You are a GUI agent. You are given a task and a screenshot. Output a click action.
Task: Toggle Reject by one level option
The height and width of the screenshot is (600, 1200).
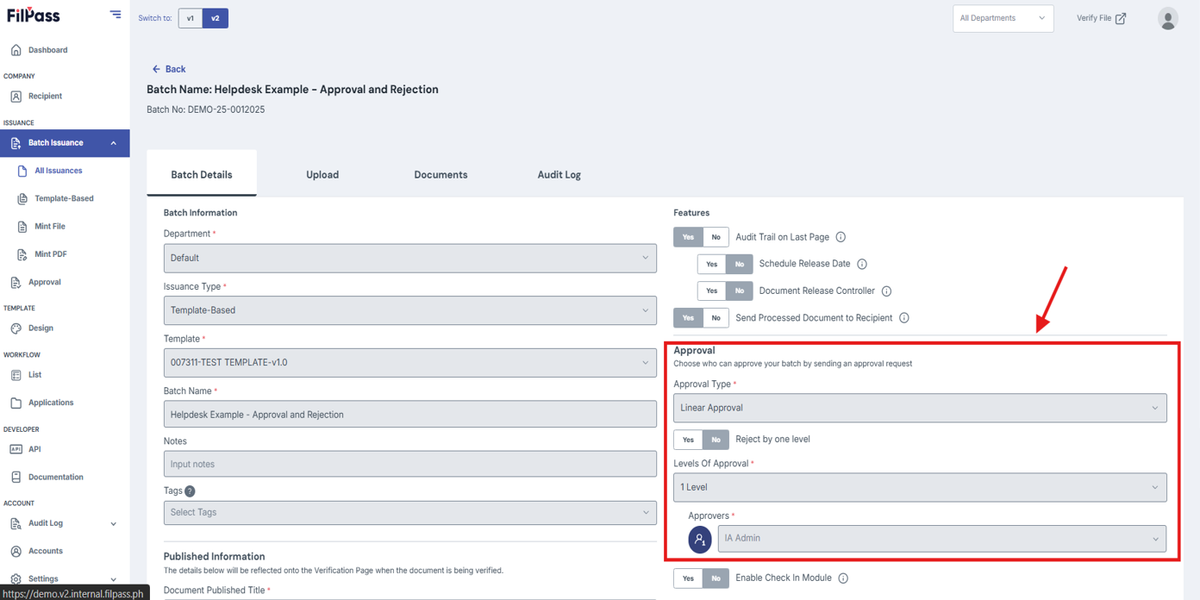point(701,439)
